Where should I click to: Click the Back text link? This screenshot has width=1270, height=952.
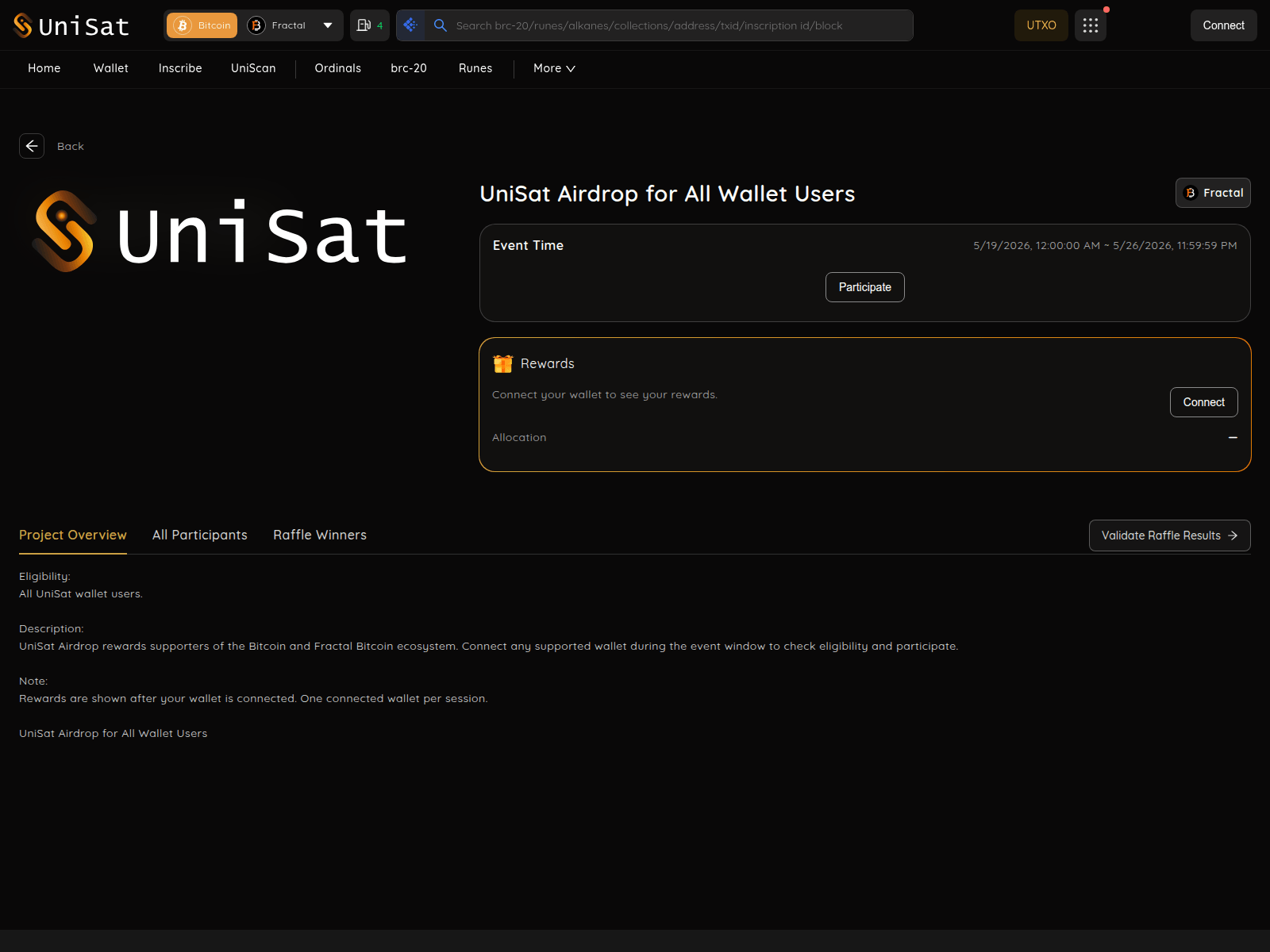[x=71, y=146]
